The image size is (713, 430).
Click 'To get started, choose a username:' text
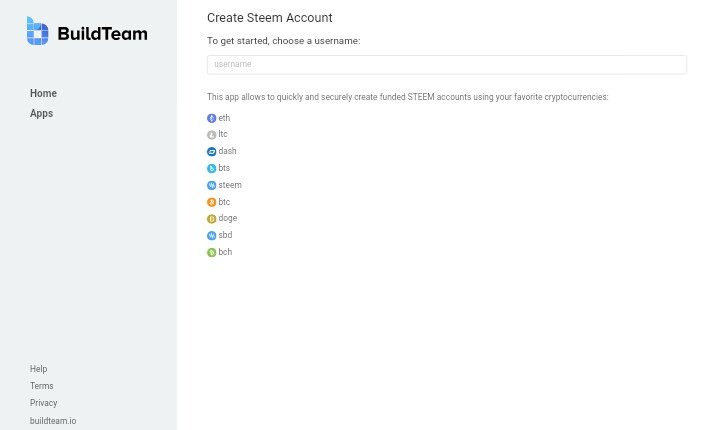tap(284, 41)
